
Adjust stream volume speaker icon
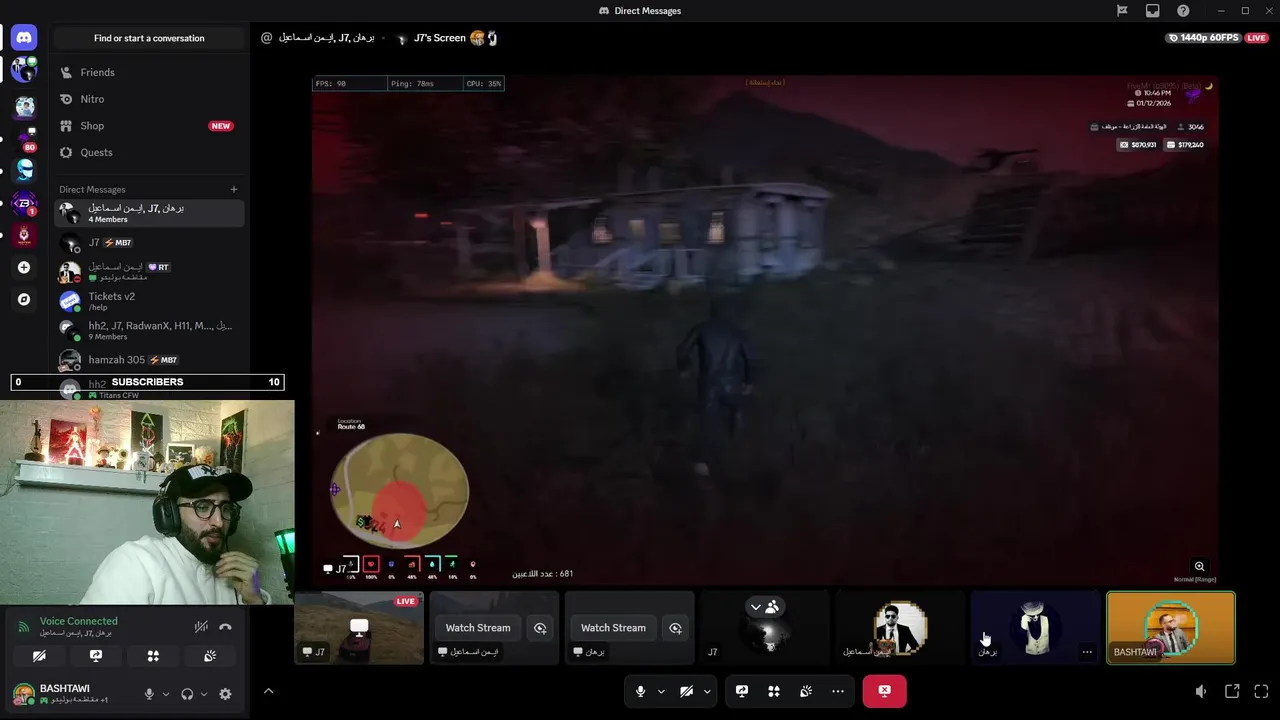tap(1201, 691)
